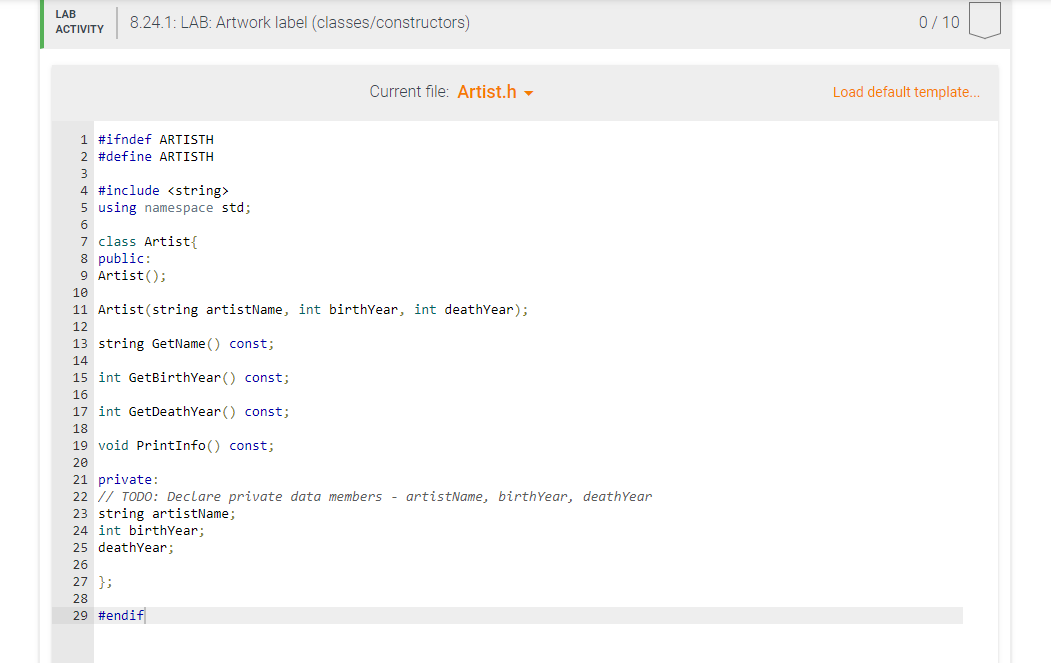Click line number 25 in gutter
The width and height of the screenshot is (1051, 663).
tap(80, 548)
